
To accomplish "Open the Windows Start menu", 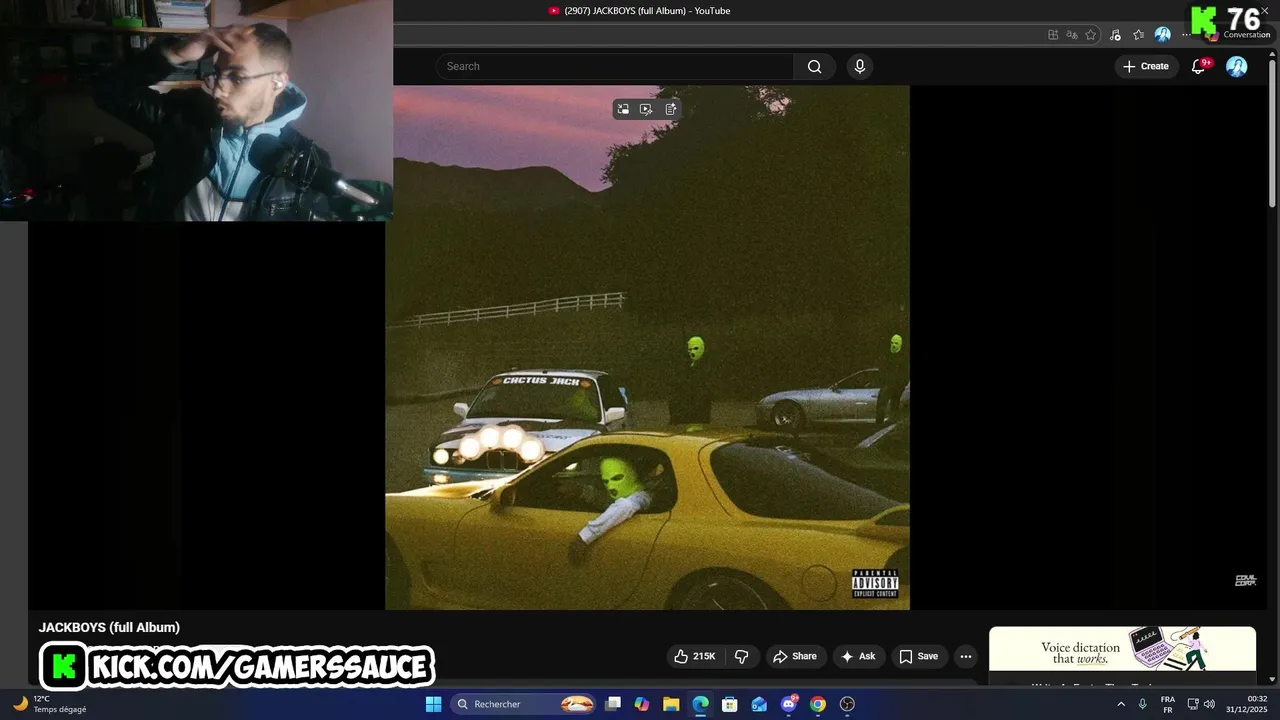I will (433, 704).
